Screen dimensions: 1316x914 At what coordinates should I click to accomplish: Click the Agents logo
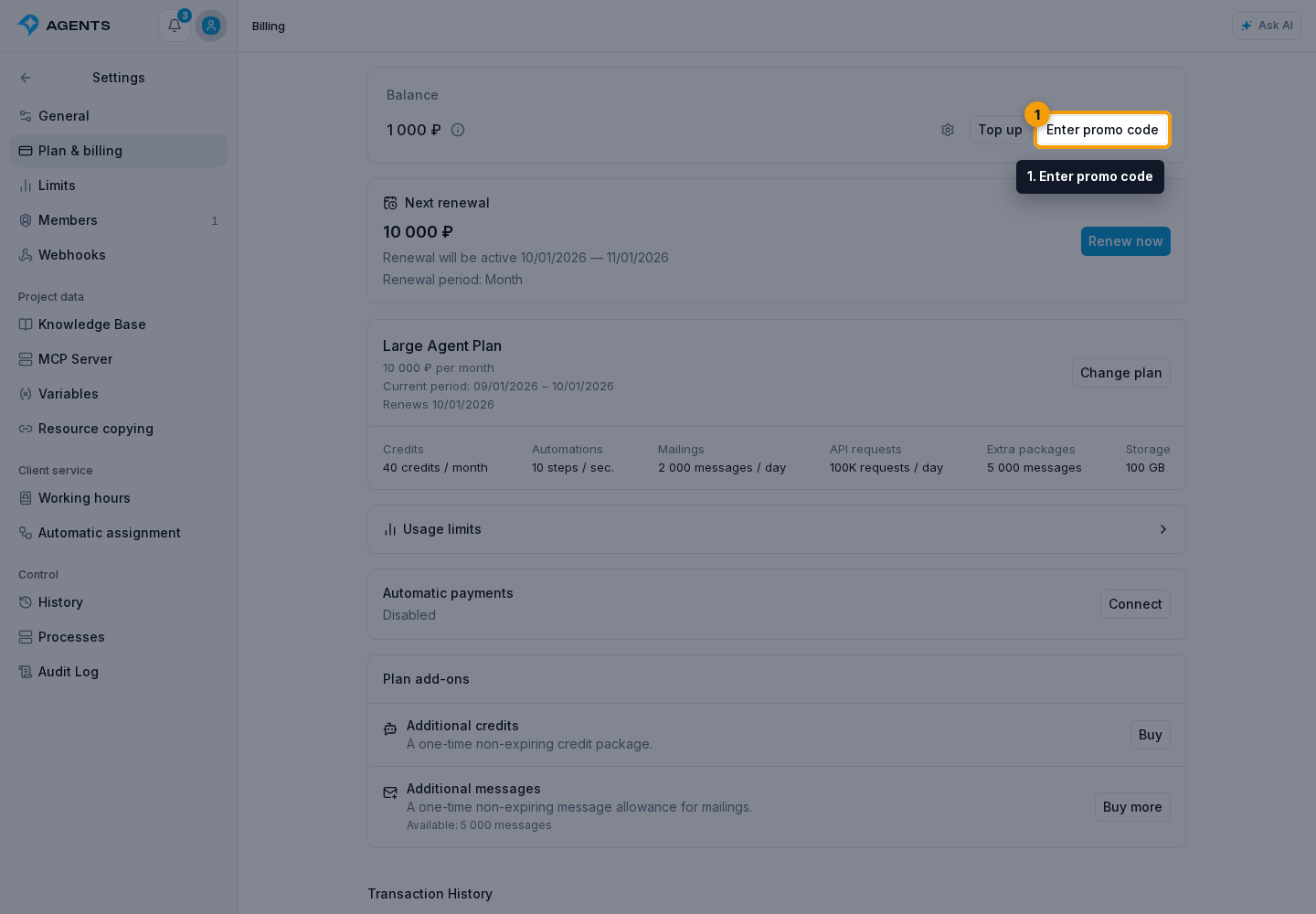click(64, 26)
